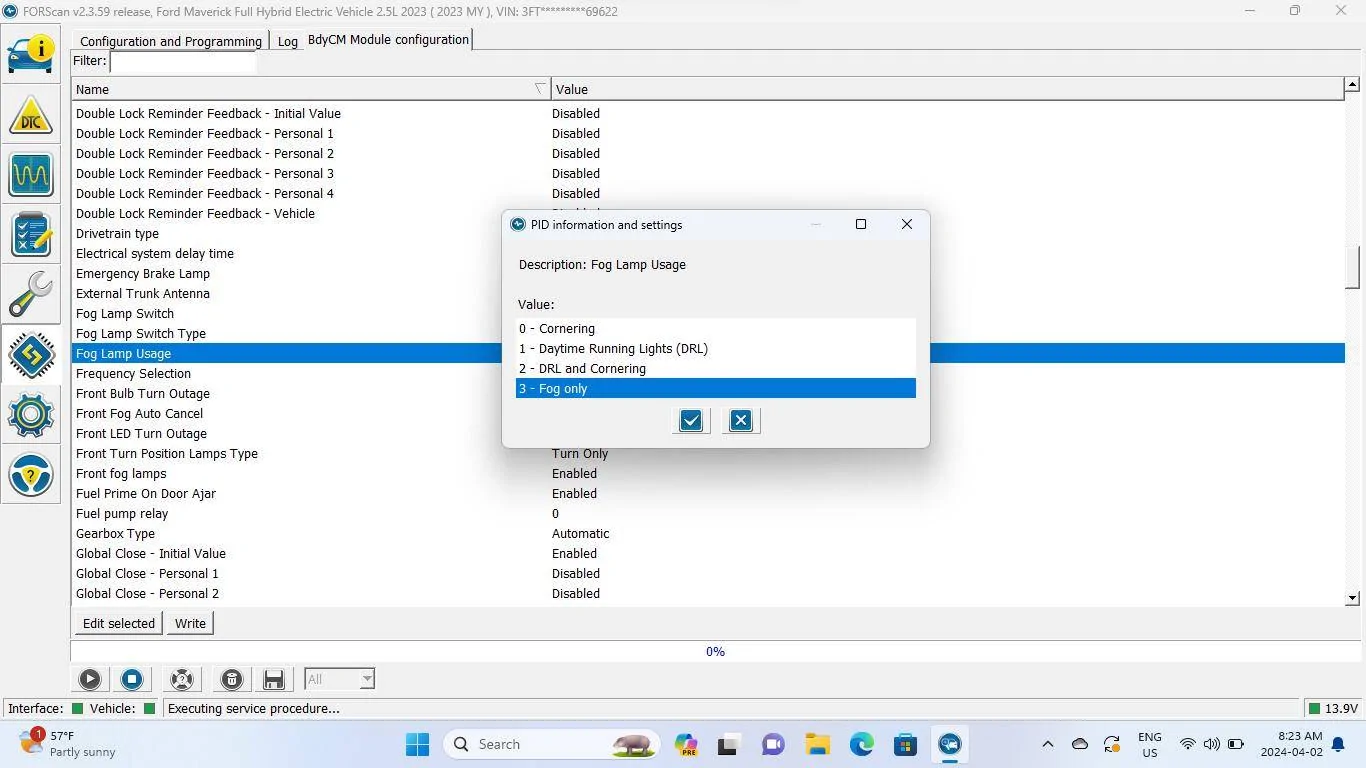Select the BdyCM Module configuration tab
1366x768 pixels.
tap(388, 39)
